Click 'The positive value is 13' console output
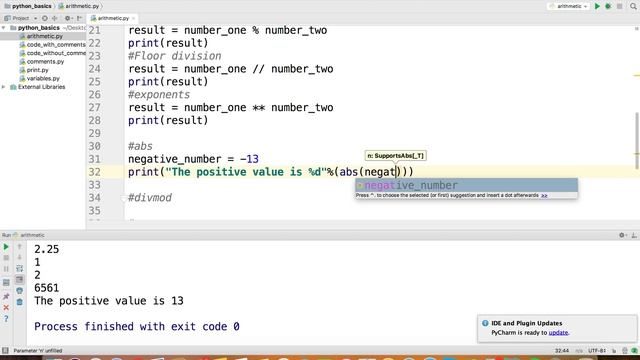Screen dimensions: 640x360 pos(109,301)
